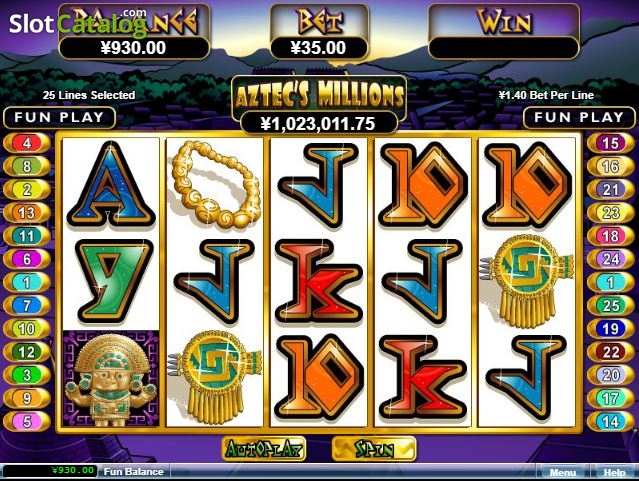
Task: Select payline 5 marker
Action: [27, 421]
